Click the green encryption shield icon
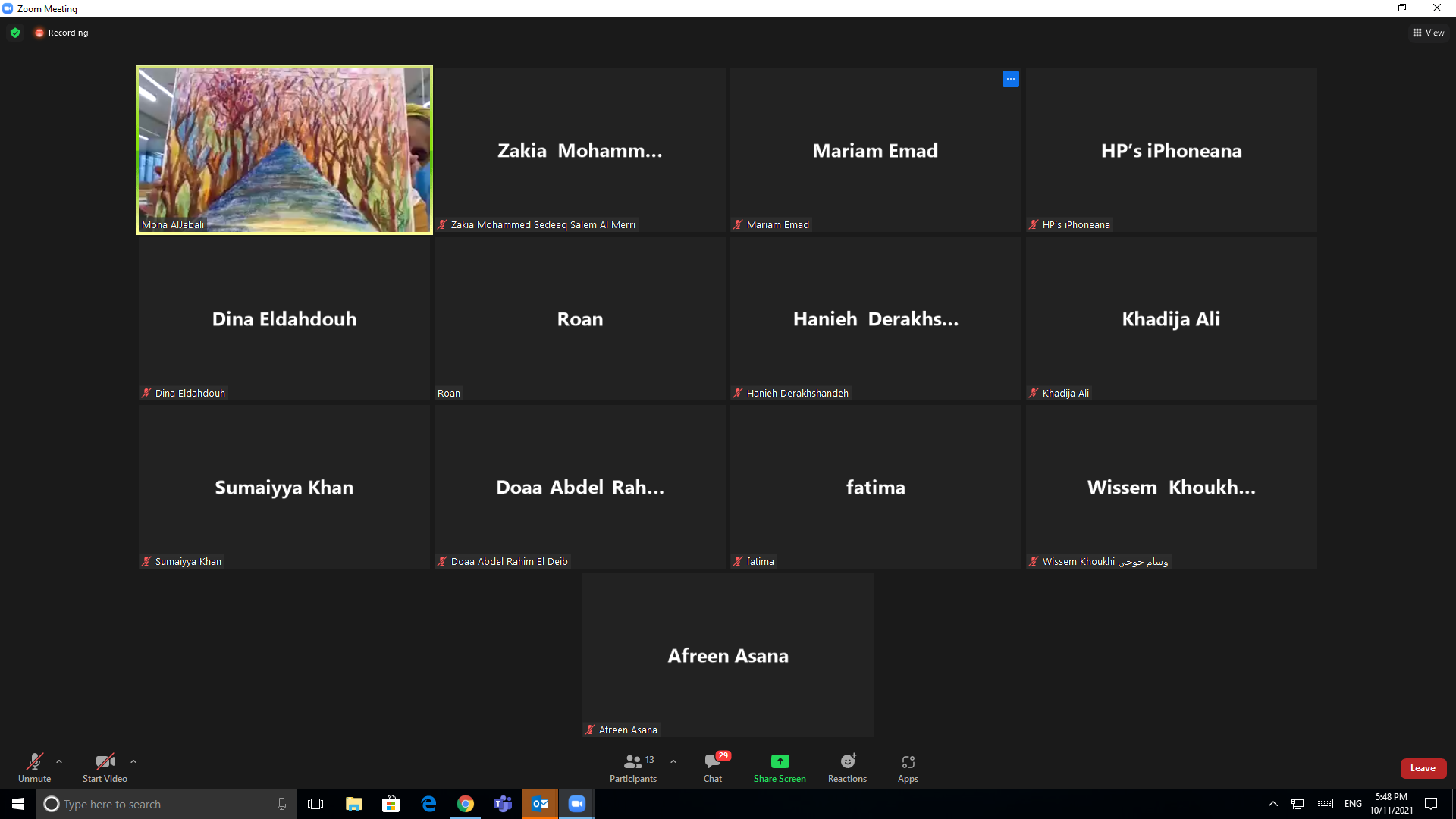 [x=15, y=33]
